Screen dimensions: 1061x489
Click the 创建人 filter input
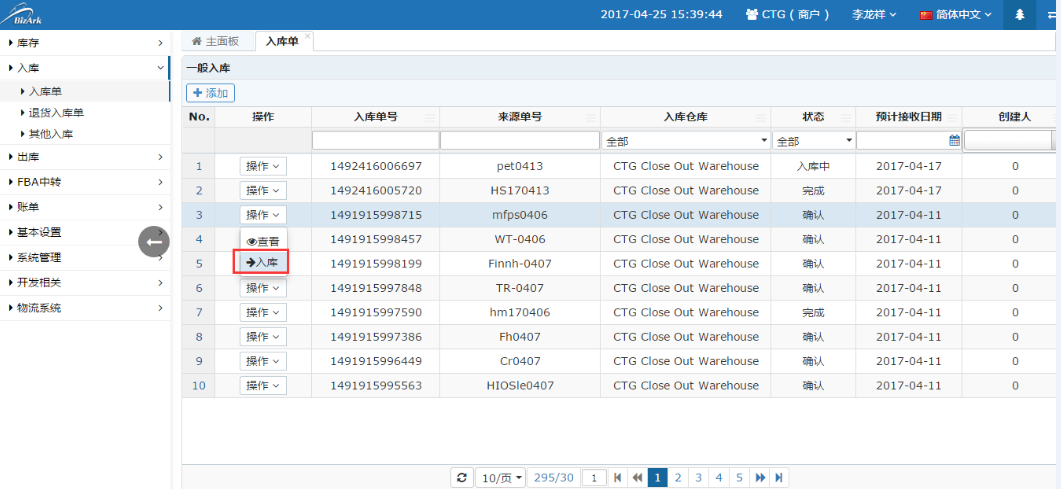click(1008, 141)
